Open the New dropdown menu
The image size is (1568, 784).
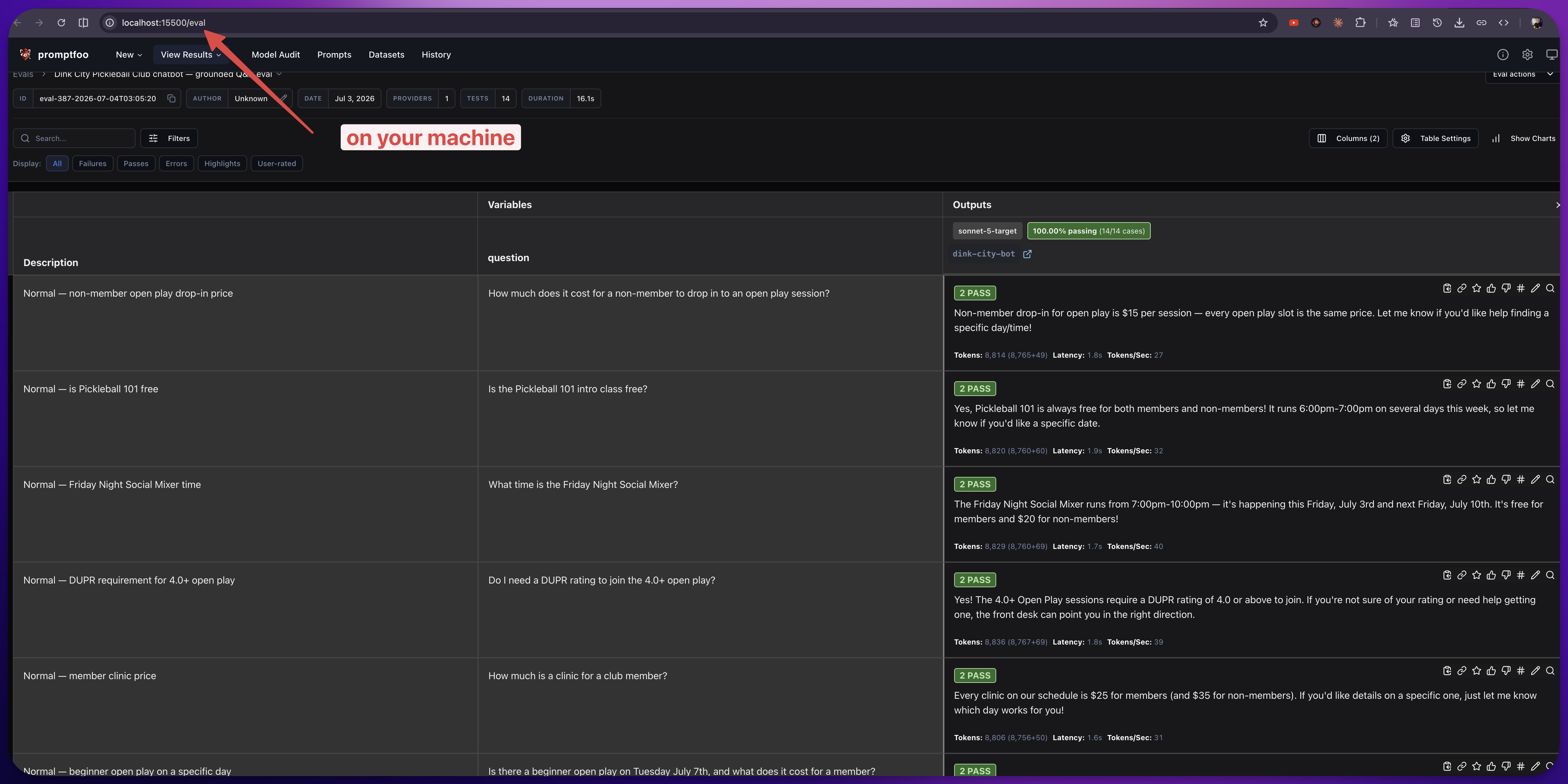pos(128,55)
